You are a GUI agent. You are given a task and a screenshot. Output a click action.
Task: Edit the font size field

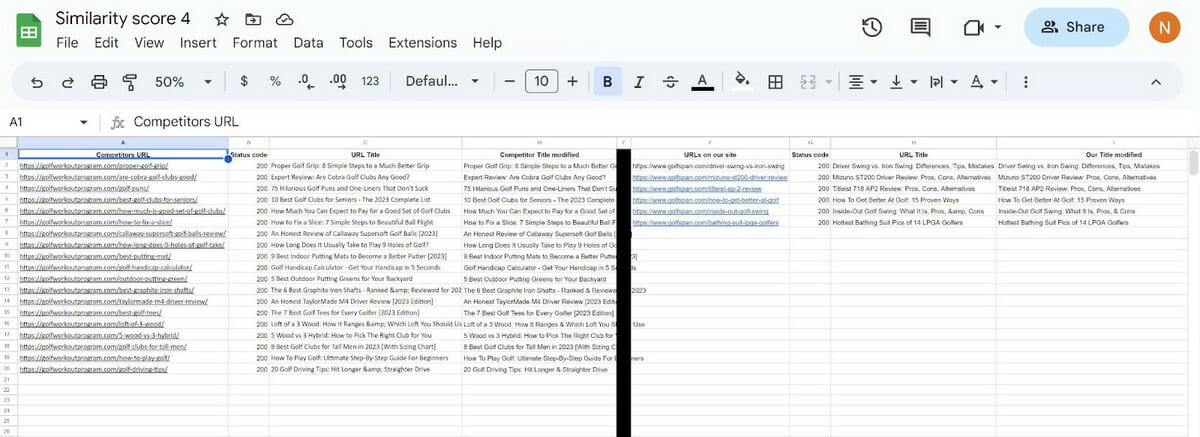pos(541,82)
